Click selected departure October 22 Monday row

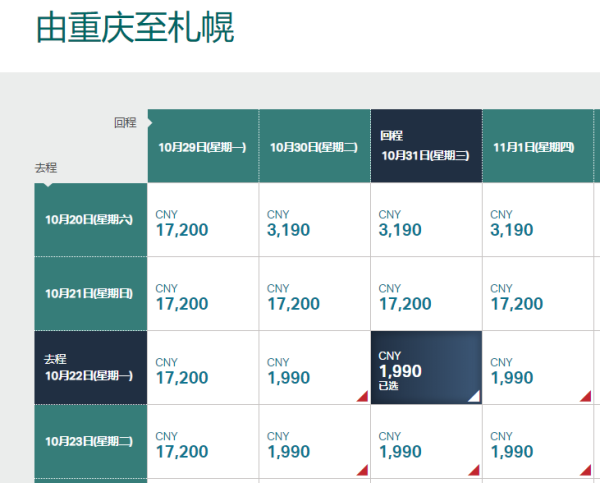[x=91, y=367]
